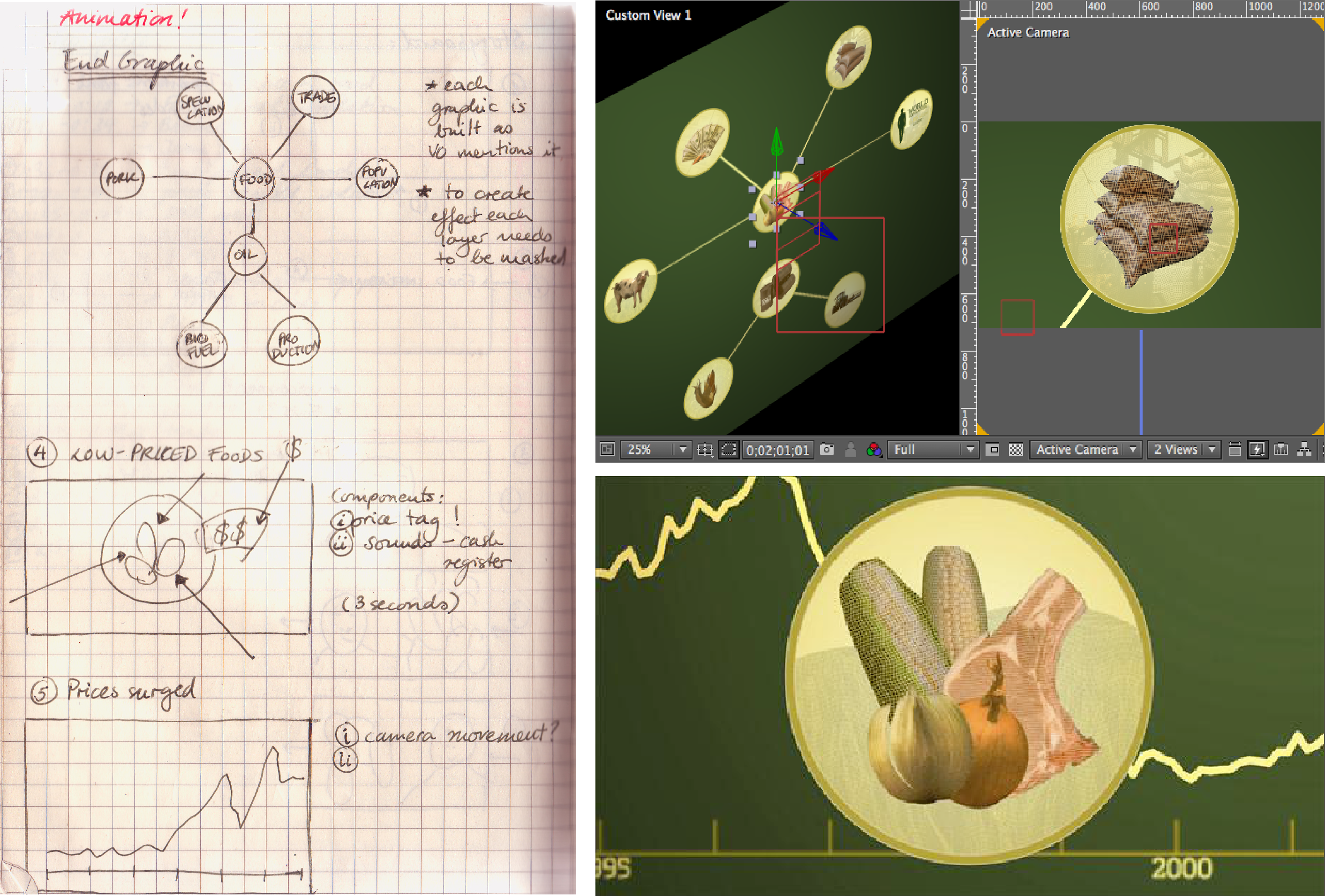Screen dimensions: 1325x896
Task: Toggle the transparency grid checkerboard
Action: coord(1016,450)
